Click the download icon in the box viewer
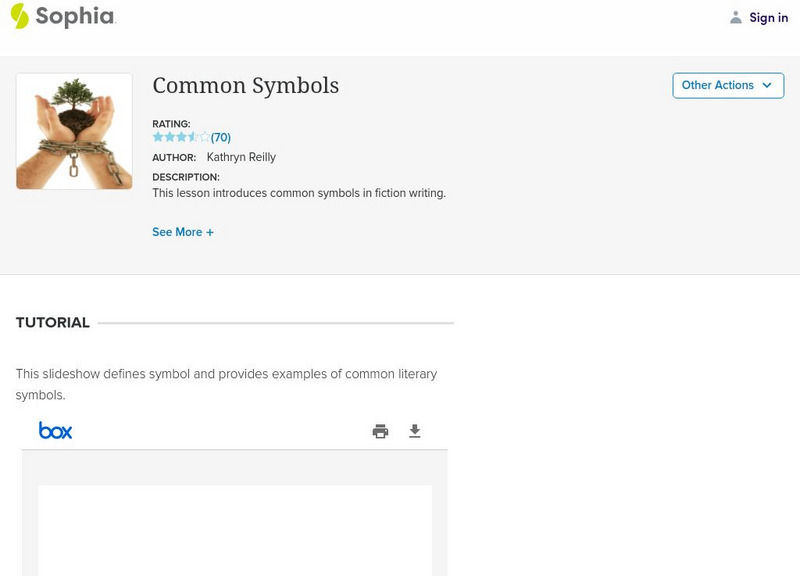Viewport: 800px width, 576px height. point(415,432)
